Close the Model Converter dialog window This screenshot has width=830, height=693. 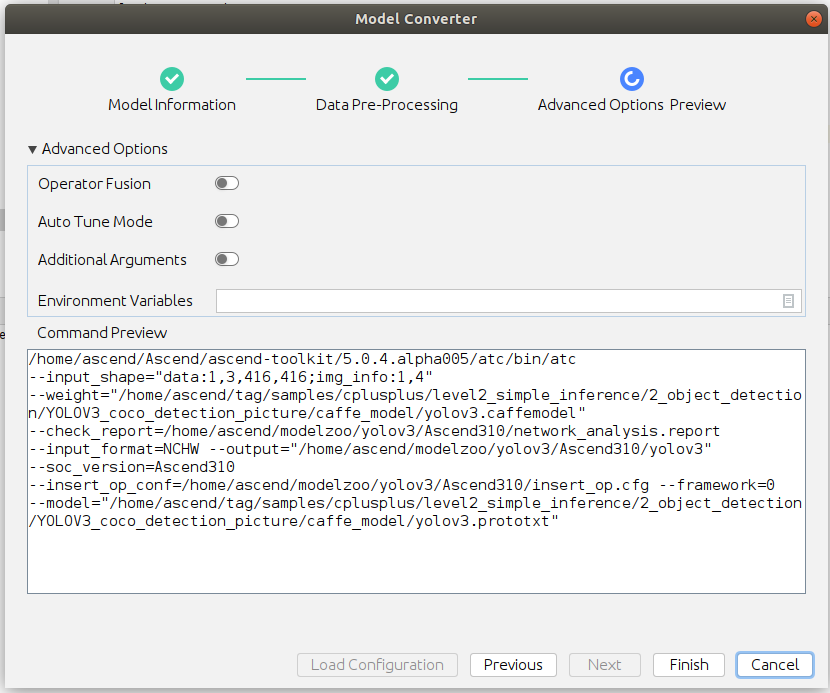tap(814, 19)
